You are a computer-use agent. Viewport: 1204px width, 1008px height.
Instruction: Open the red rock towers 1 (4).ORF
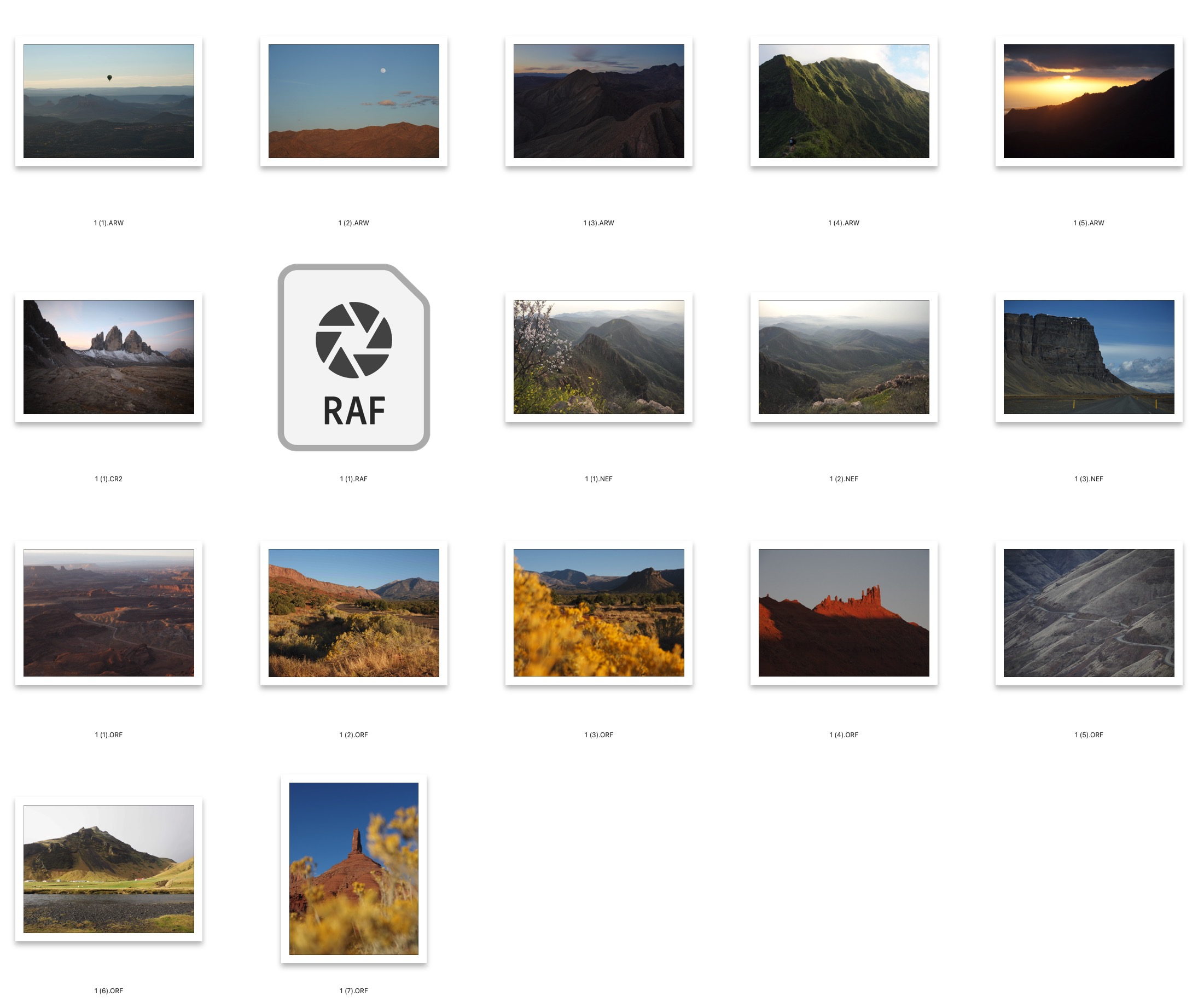pos(844,613)
